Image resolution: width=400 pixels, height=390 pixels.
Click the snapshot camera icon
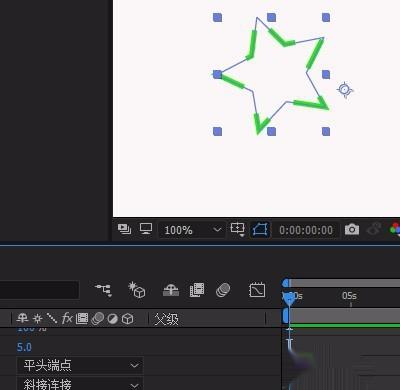click(352, 230)
